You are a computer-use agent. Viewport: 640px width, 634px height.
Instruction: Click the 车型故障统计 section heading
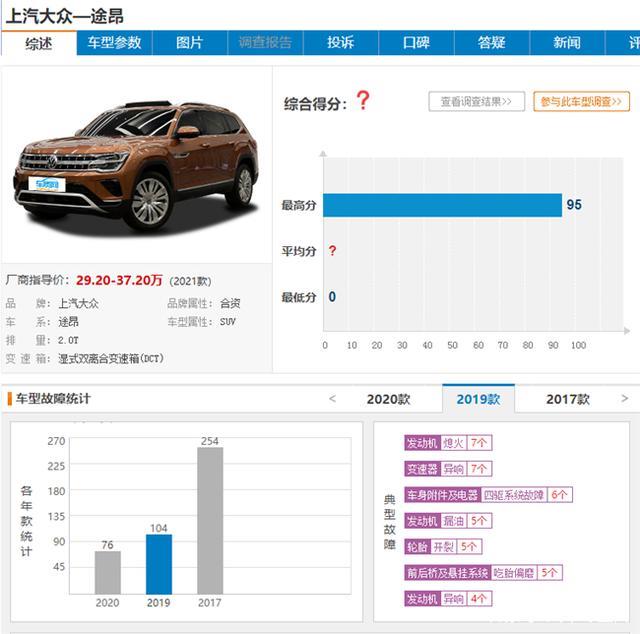(x=53, y=398)
